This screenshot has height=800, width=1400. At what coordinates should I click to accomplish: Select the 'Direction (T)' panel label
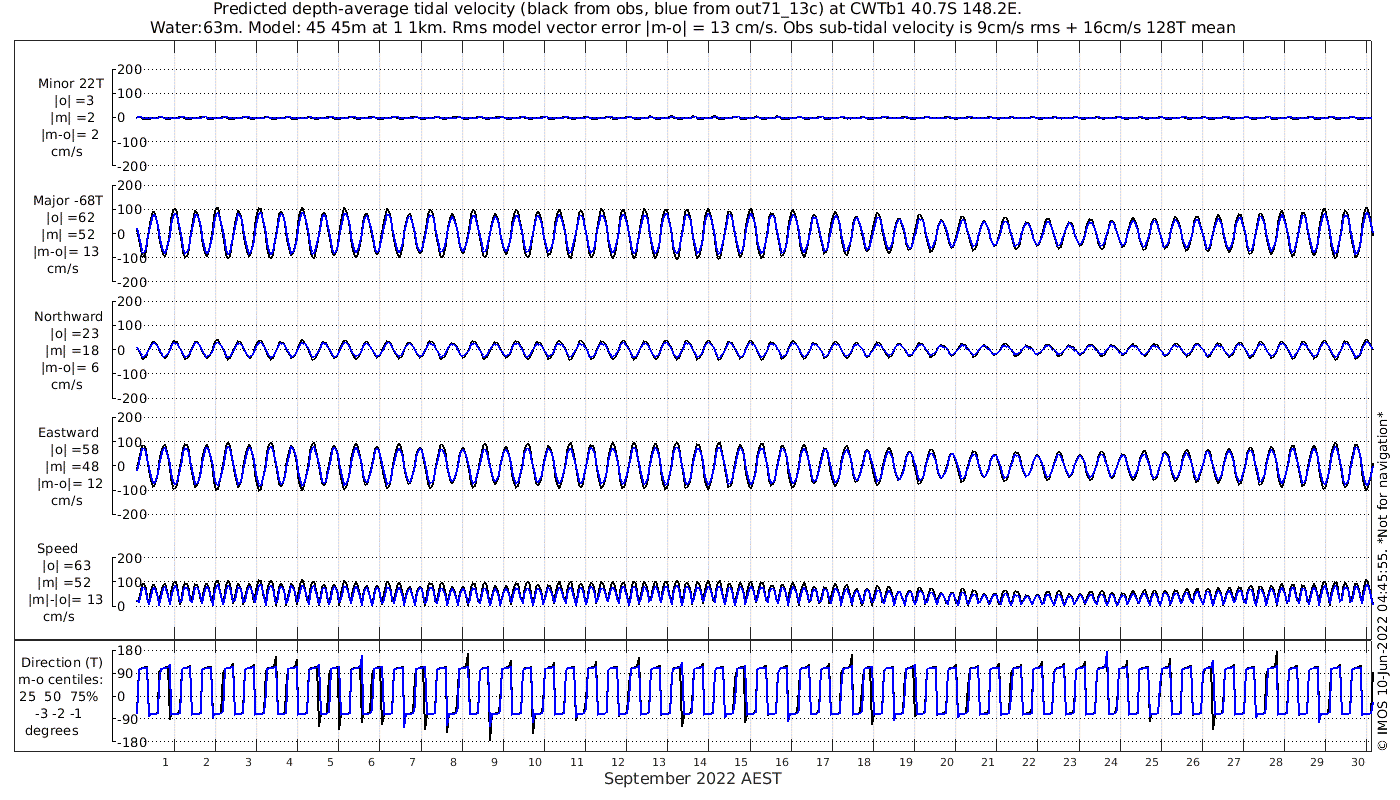coord(62,662)
